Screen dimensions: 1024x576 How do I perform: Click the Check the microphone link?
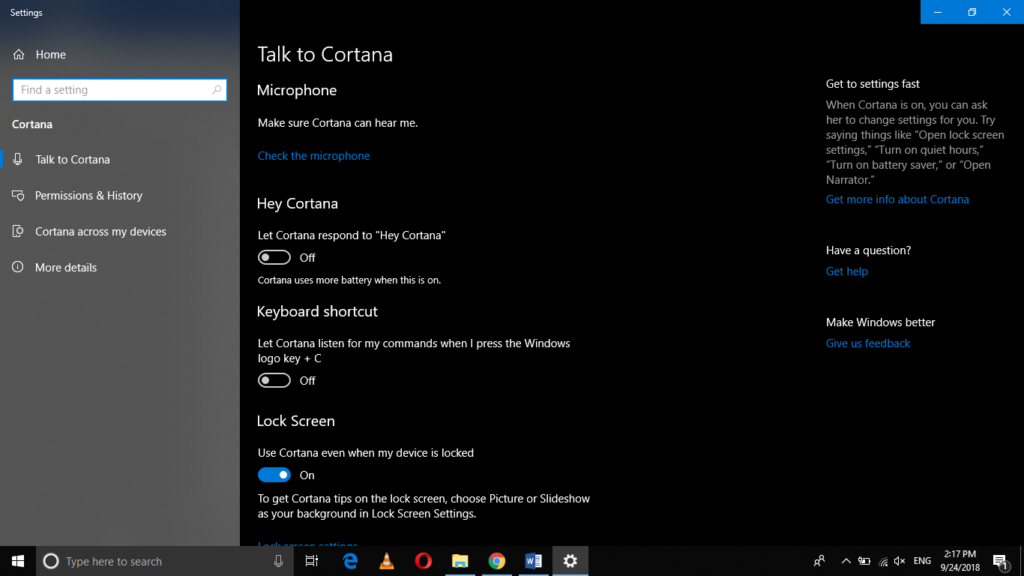pos(313,155)
